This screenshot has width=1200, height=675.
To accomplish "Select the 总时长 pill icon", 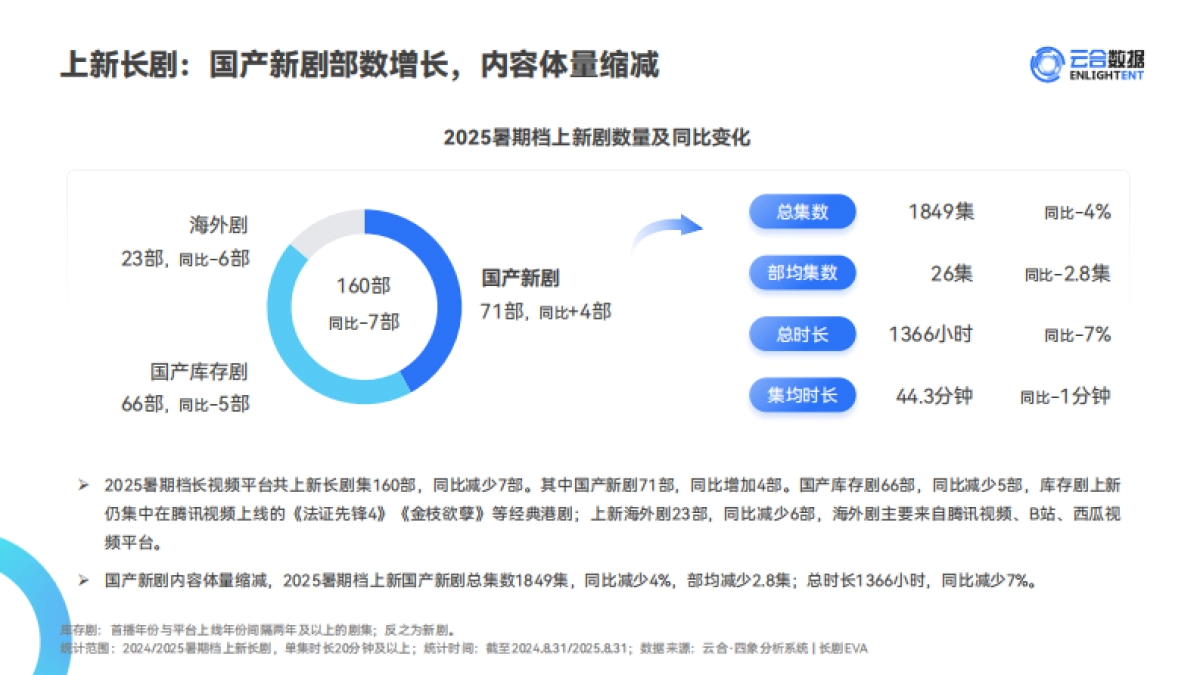I will (x=802, y=334).
